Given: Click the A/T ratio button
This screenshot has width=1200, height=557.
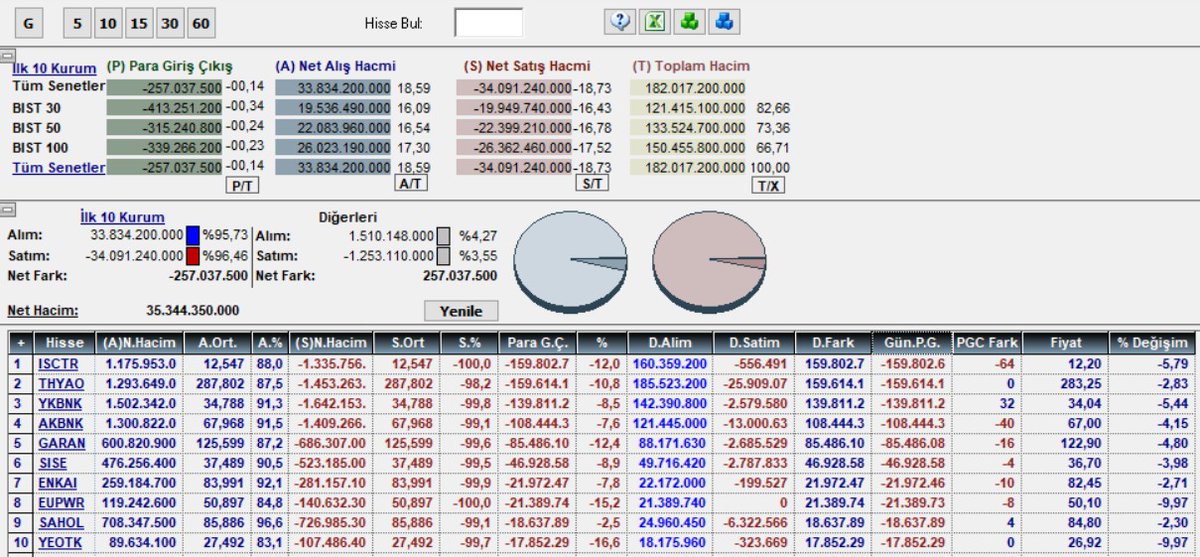Looking at the screenshot, I should click(410, 185).
